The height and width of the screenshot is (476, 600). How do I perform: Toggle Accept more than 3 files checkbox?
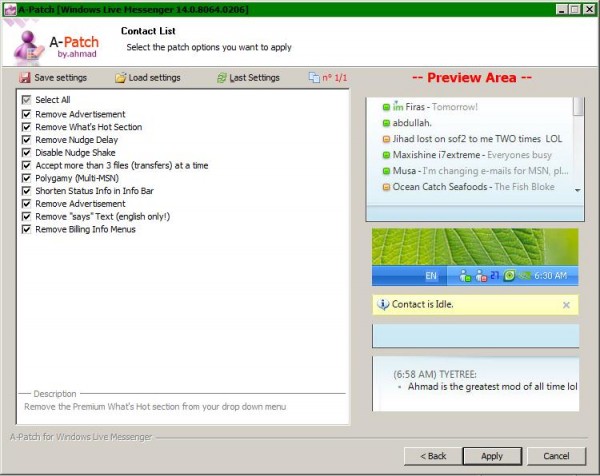click(26, 165)
